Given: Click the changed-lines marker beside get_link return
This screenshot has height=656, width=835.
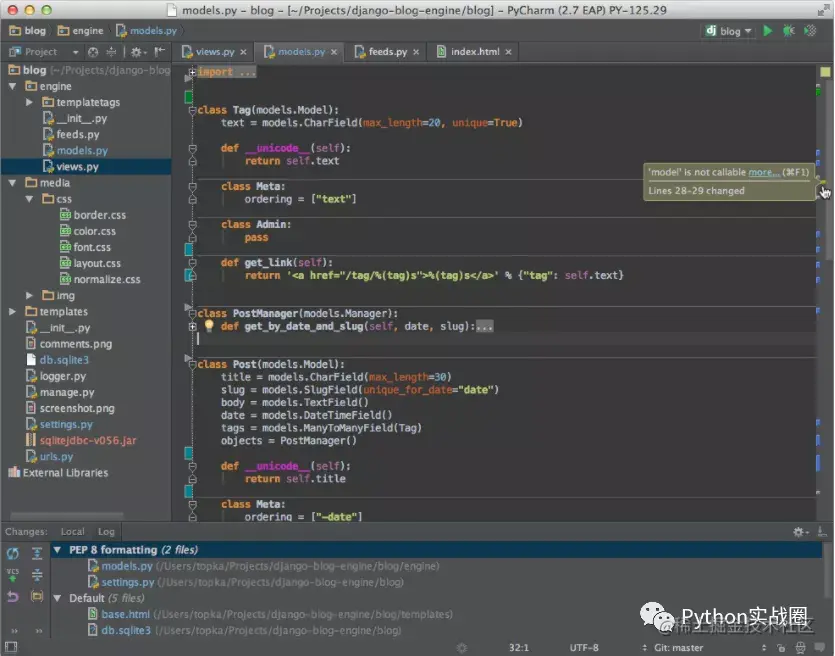Looking at the screenshot, I should [x=189, y=275].
